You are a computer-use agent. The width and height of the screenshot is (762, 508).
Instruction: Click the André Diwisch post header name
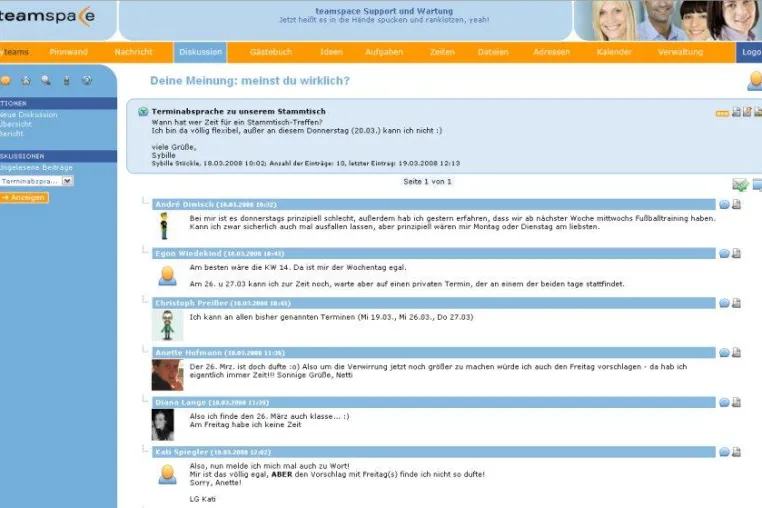(185, 205)
